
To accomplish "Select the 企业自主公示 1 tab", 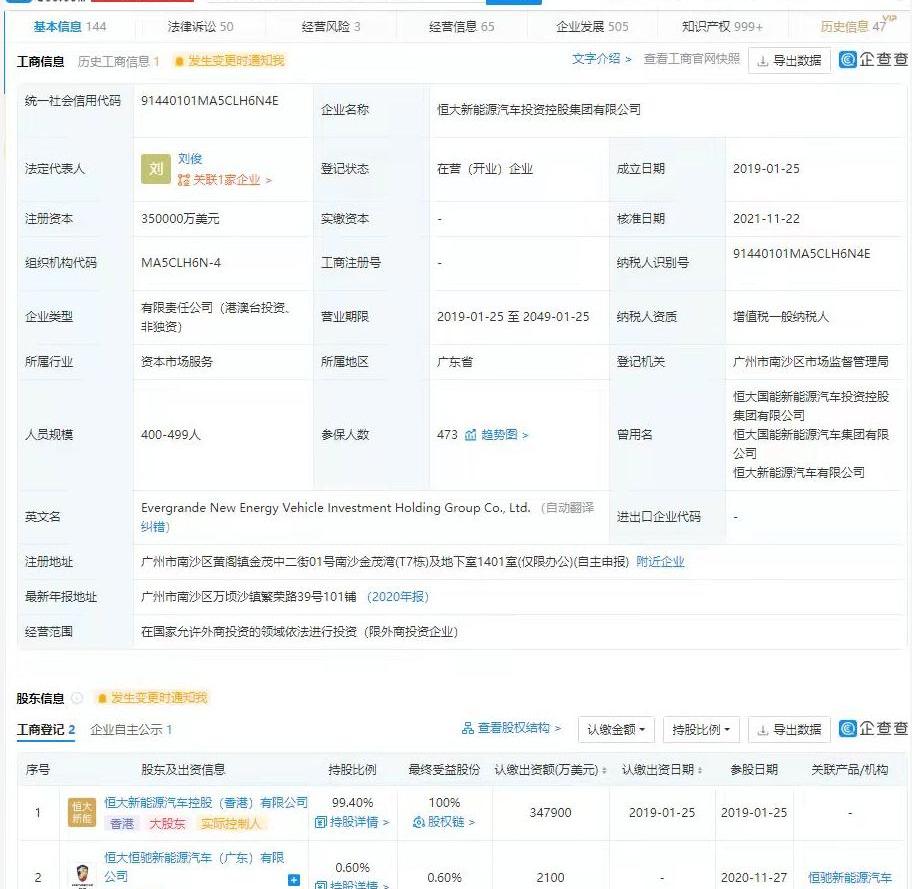I will [x=131, y=730].
